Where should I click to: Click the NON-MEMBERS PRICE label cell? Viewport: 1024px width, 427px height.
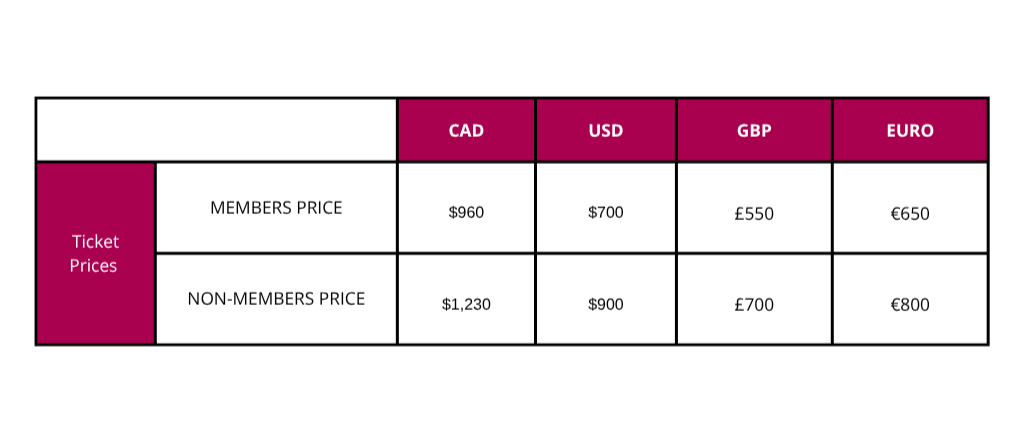[276, 299]
